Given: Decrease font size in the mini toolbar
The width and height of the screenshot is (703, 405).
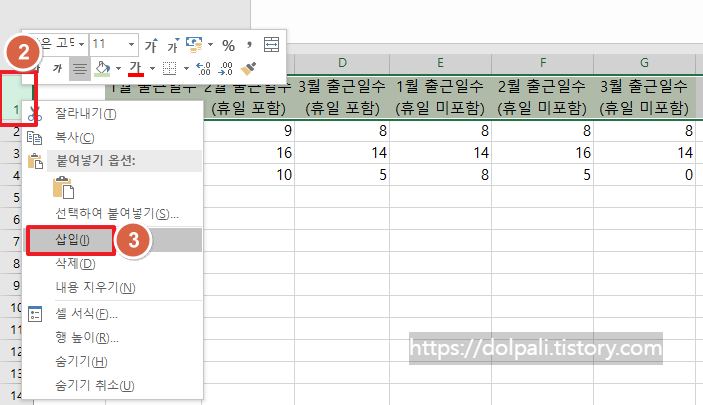Looking at the screenshot, I should click(173, 44).
